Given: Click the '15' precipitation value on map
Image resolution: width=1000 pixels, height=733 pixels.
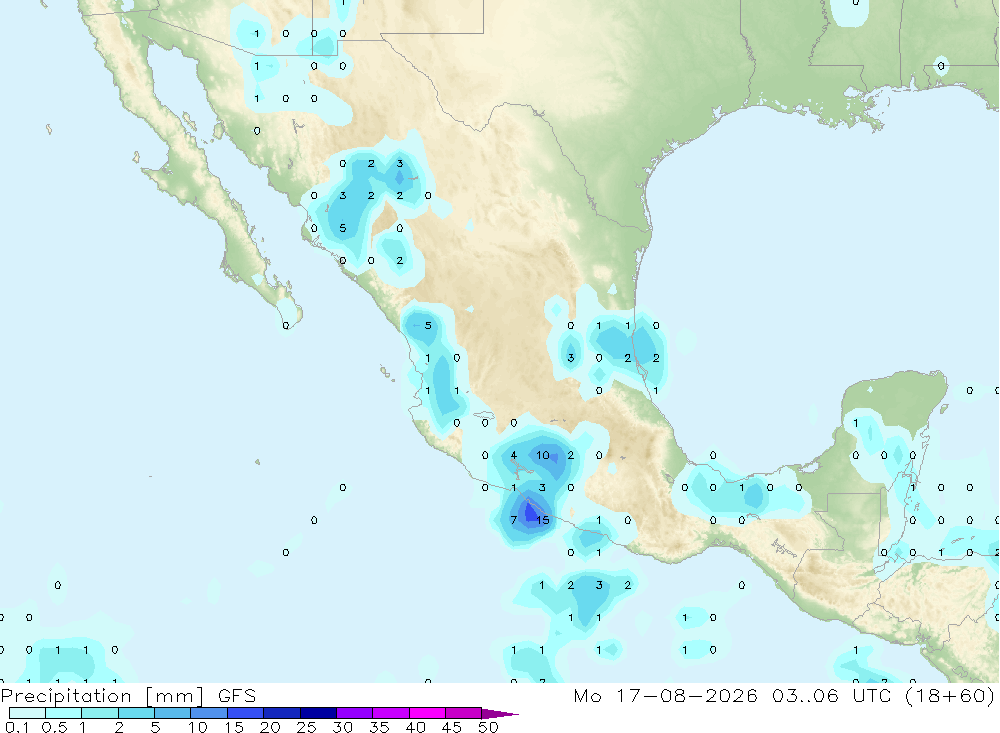Looking at the screenshot, I should pos(543,520).
